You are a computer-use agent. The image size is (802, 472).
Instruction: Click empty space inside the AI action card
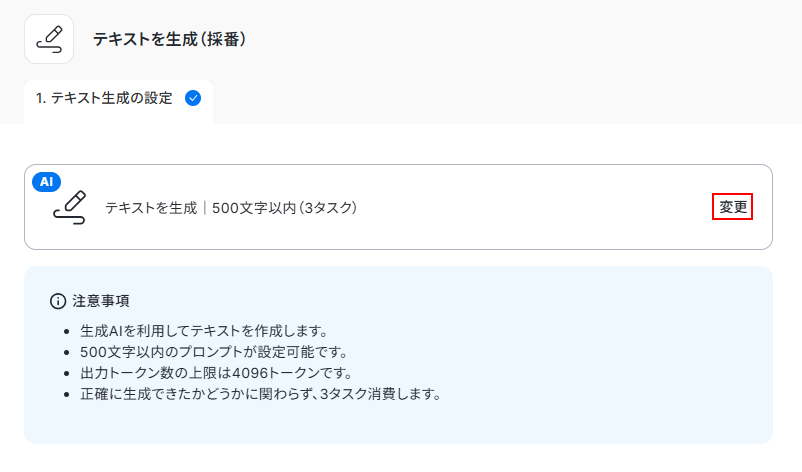(x=530, y=208)
